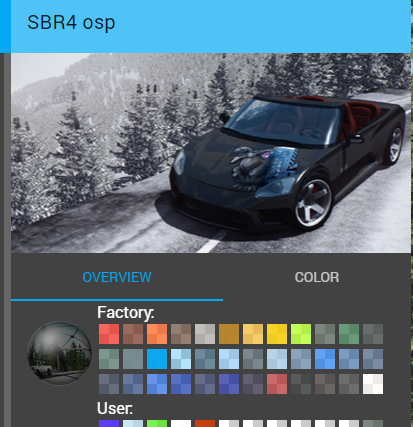Screen dimensions: 413x427
Task: Open the OVERVIEW tab
Action: click(x=117, y=277)
